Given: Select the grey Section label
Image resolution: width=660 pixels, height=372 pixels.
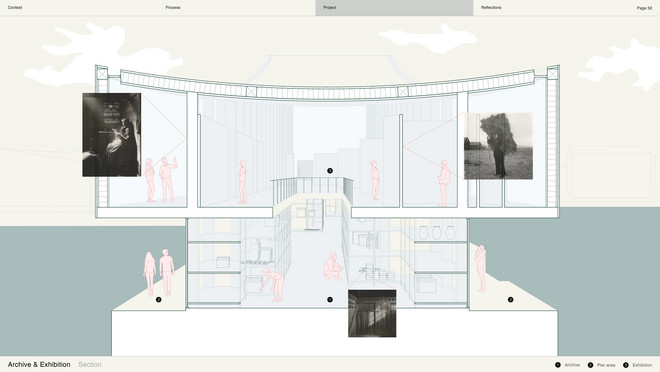Looking at the screenshot, I should (x=90, y=364).
